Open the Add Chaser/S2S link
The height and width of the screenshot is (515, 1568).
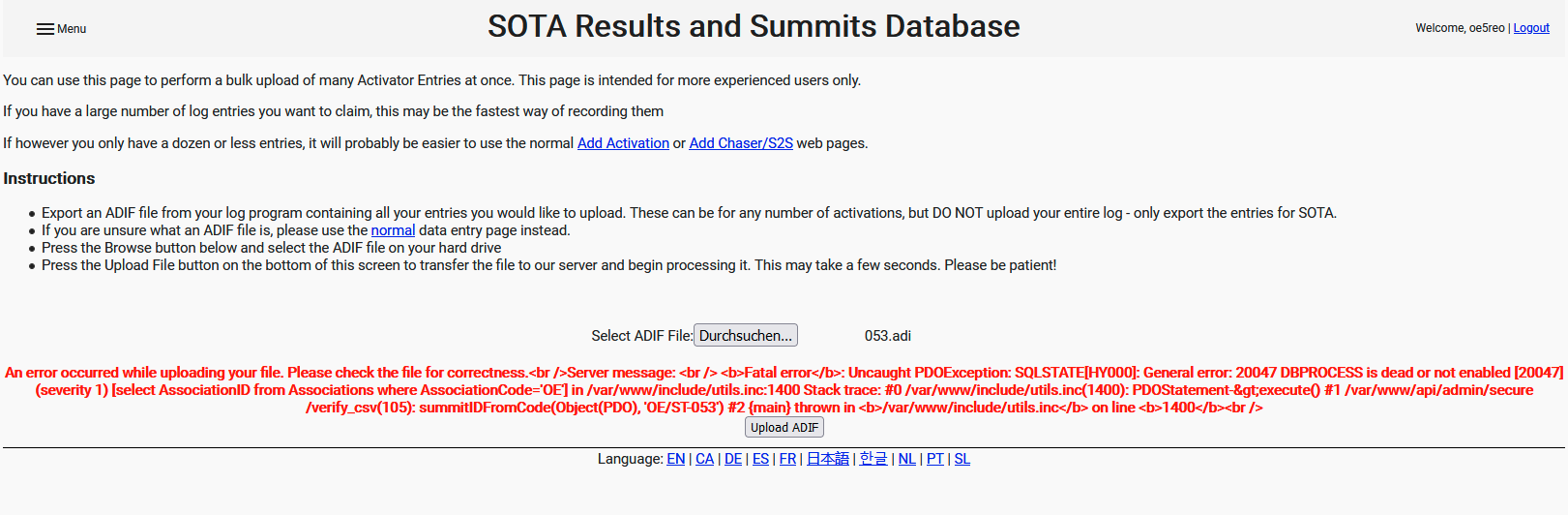tap(741, 143)
